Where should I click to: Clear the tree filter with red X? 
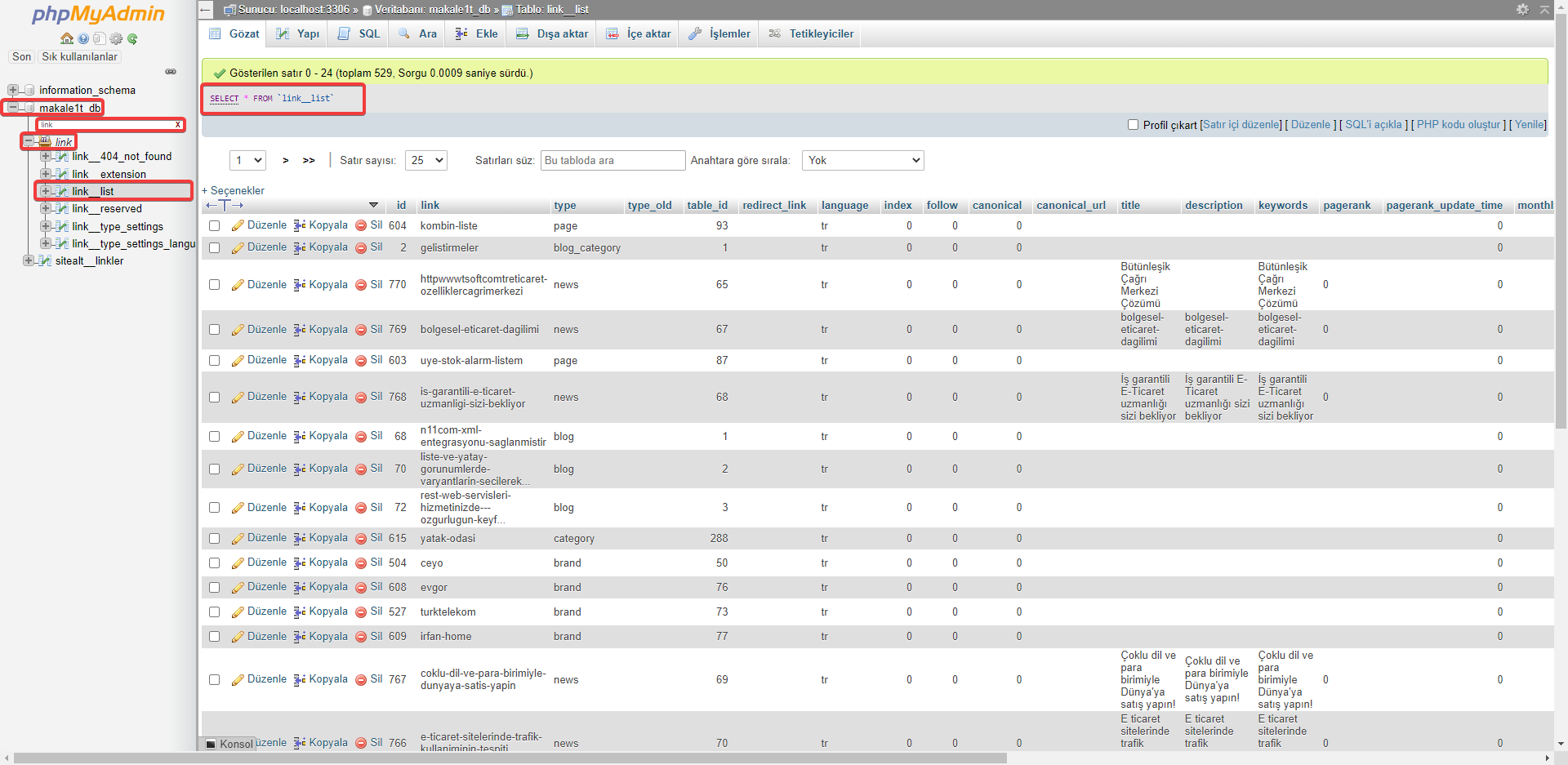[178, 125]
